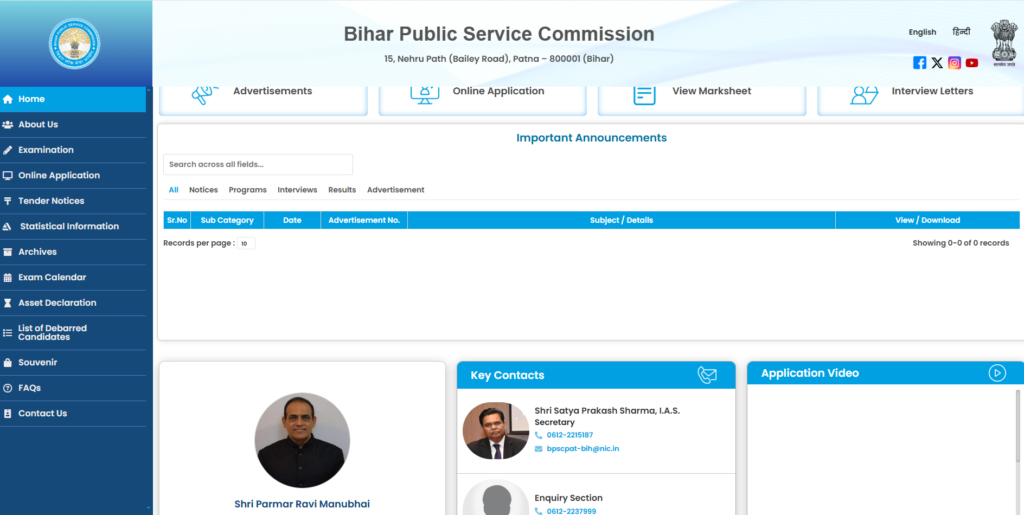Open Examination menu item
This screenshot has width=1024, height=515.
tap(73, 150)
